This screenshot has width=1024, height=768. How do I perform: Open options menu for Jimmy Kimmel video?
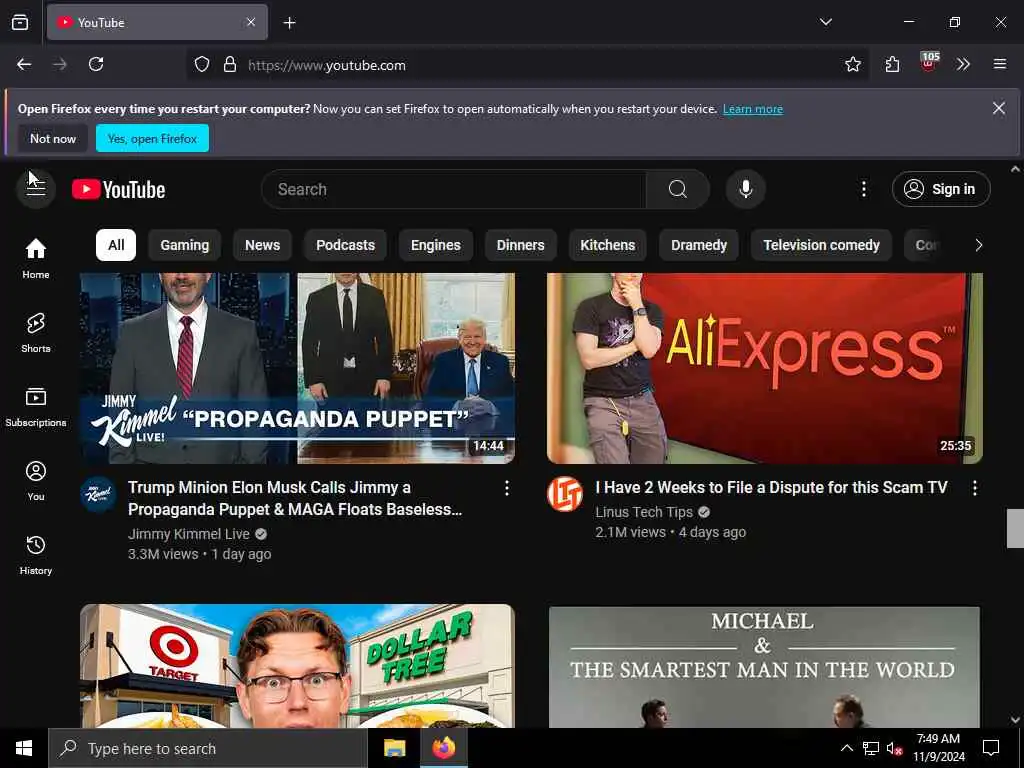(507, 488)
